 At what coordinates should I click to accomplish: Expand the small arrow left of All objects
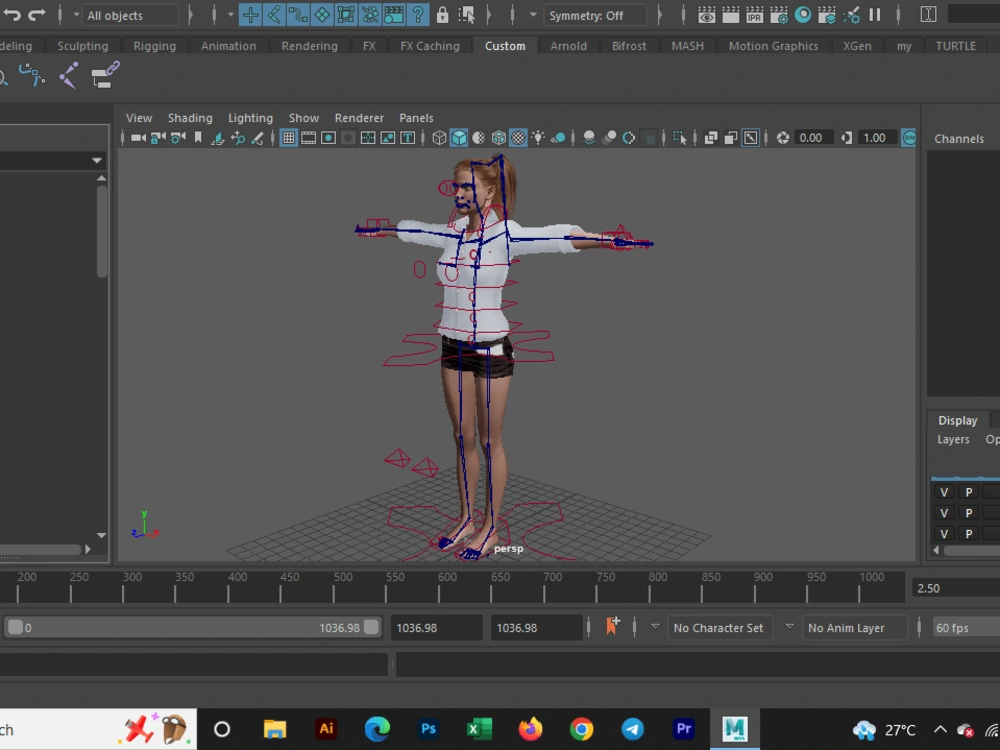[76, 15]
